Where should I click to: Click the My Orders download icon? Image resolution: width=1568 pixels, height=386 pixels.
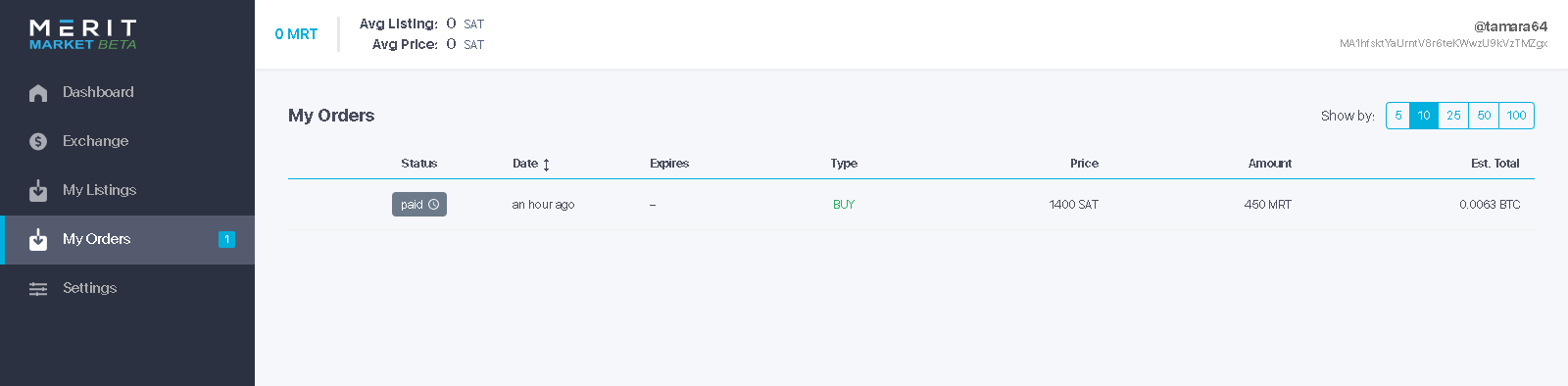tap(38, 239)
